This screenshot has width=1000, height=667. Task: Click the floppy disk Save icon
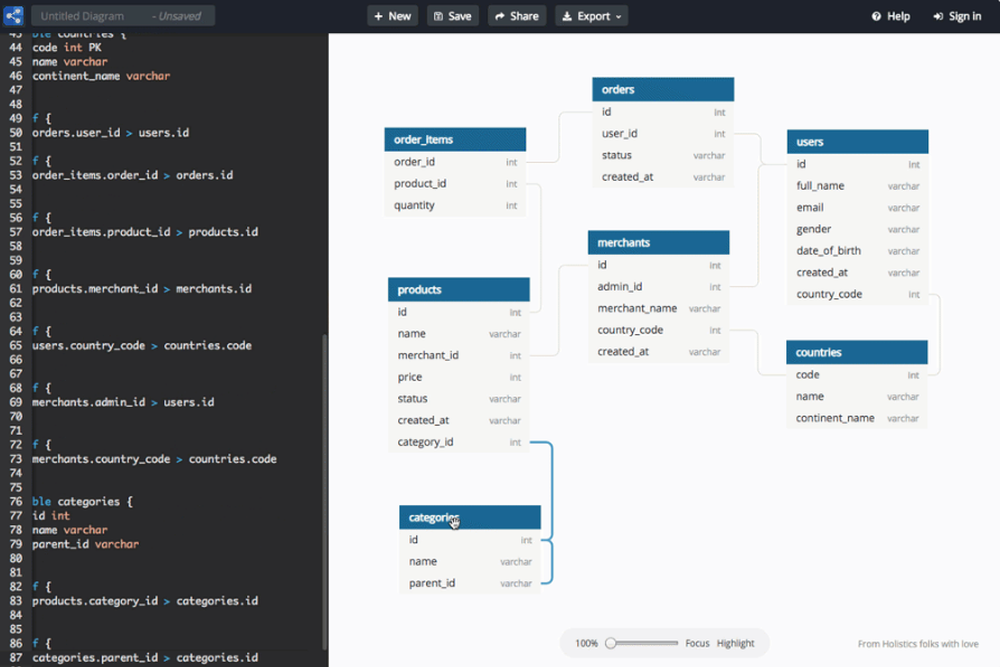(x=438, y=16)
